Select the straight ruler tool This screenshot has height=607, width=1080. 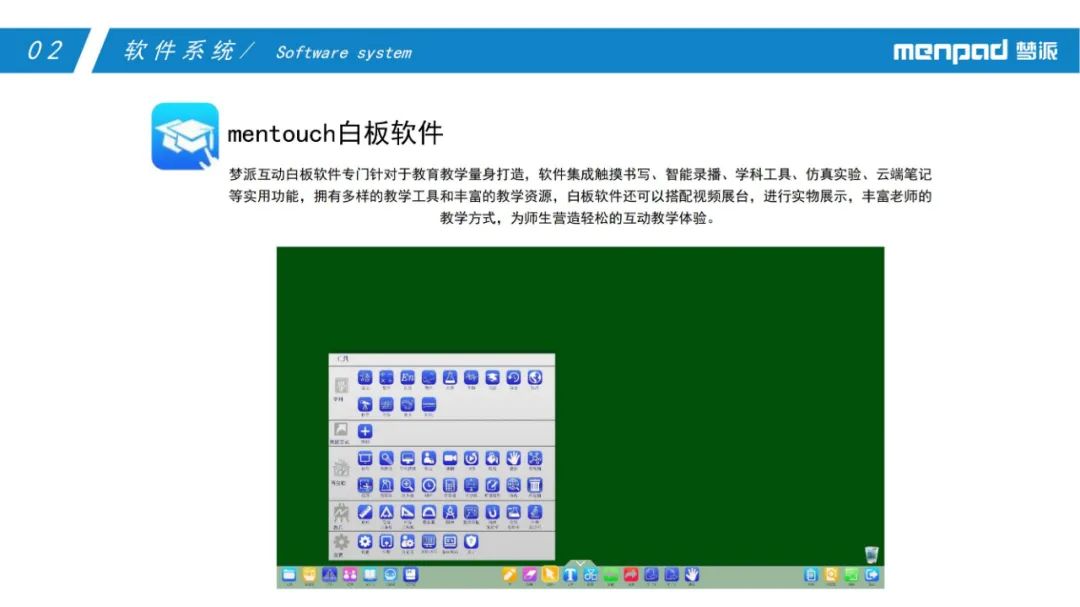tap(365, 512)
